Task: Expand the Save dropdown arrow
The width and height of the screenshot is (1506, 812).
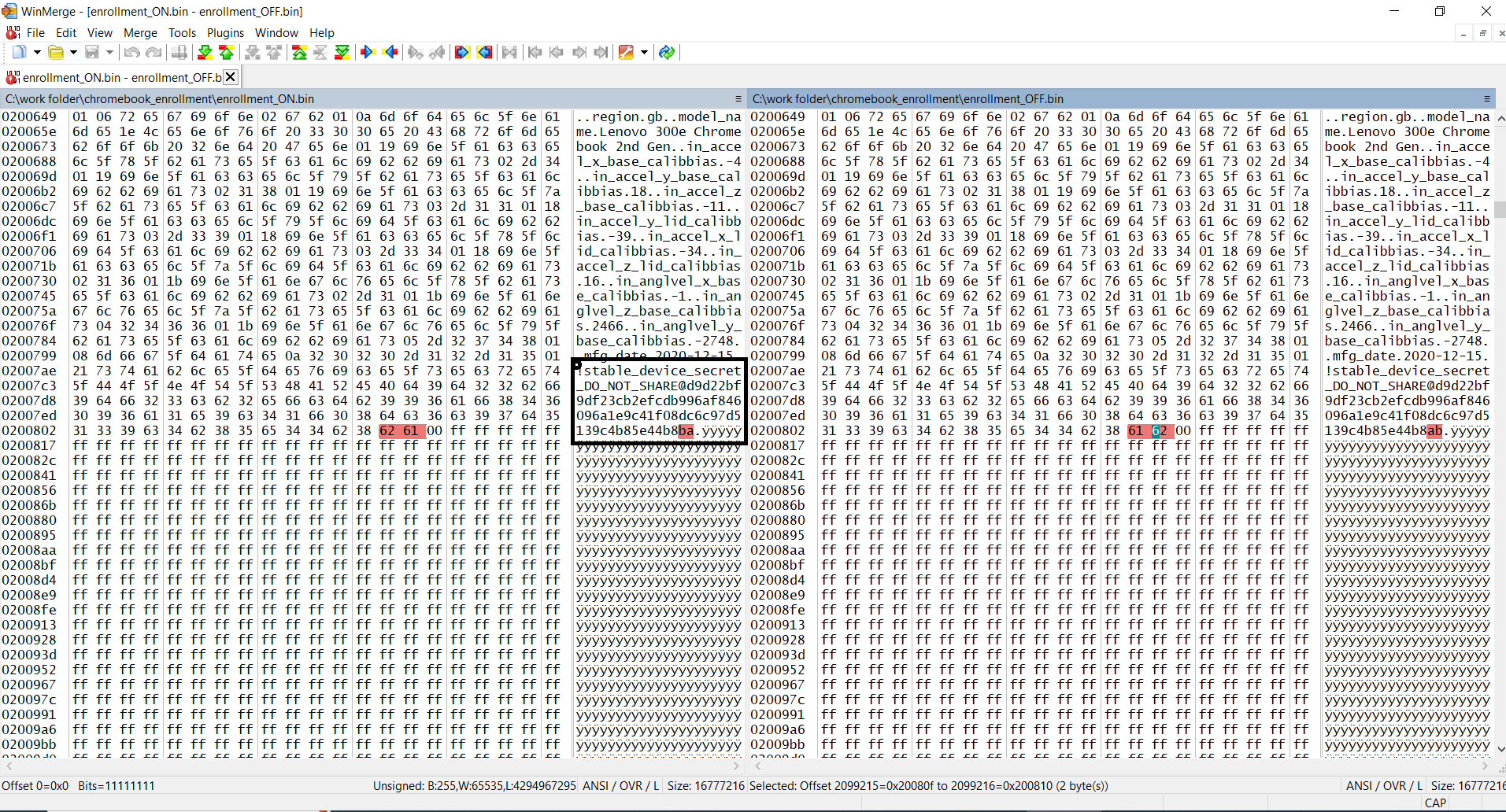Action: click(x=109, y=53)
